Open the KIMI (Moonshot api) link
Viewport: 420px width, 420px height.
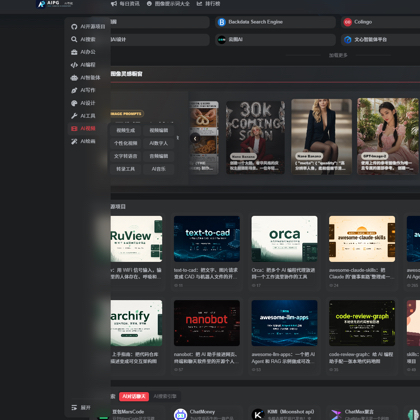[x=291, y=412]
